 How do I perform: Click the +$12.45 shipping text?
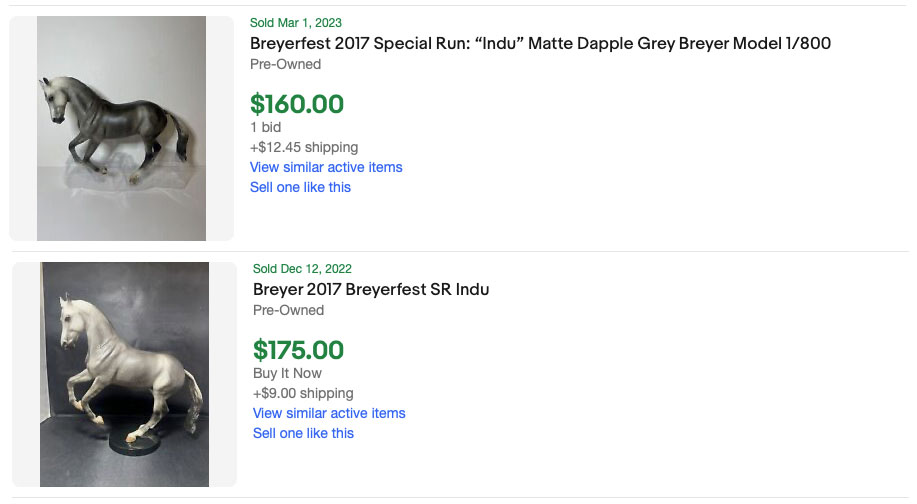[304, 147]
